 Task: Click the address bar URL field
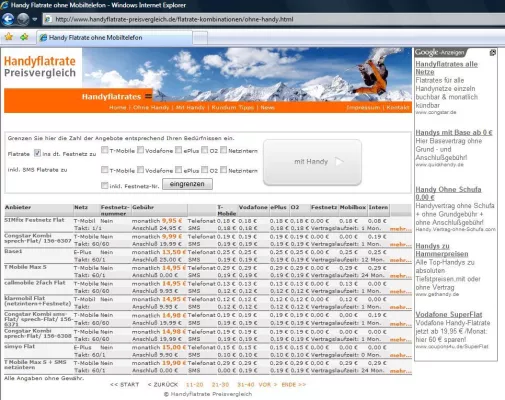pos(273,19)
